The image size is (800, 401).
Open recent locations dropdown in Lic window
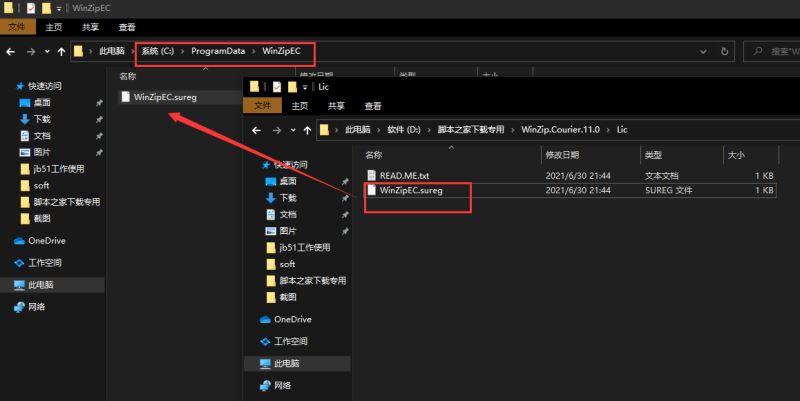click(293, 130)
